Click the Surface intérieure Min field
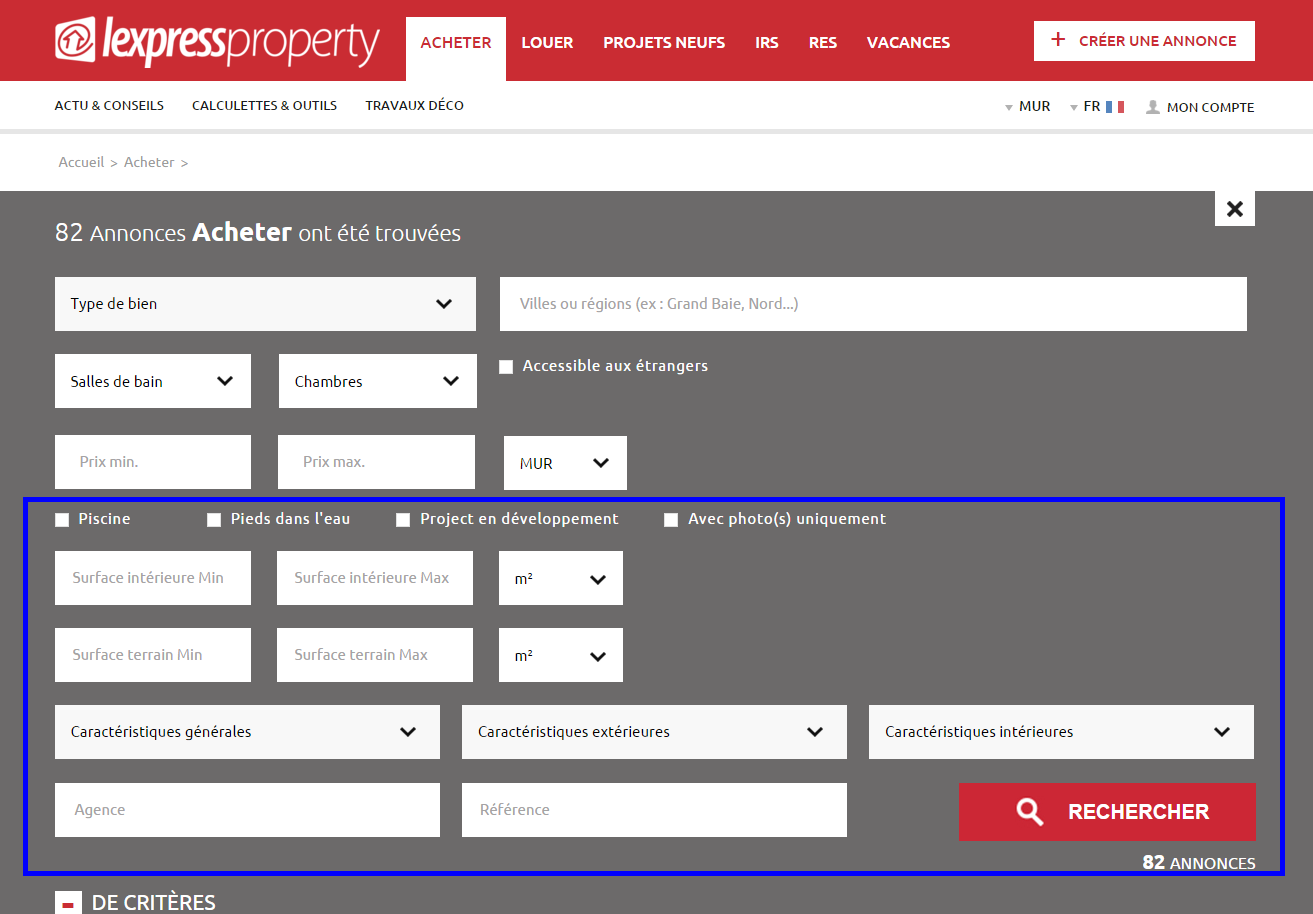 pos(153,578)
